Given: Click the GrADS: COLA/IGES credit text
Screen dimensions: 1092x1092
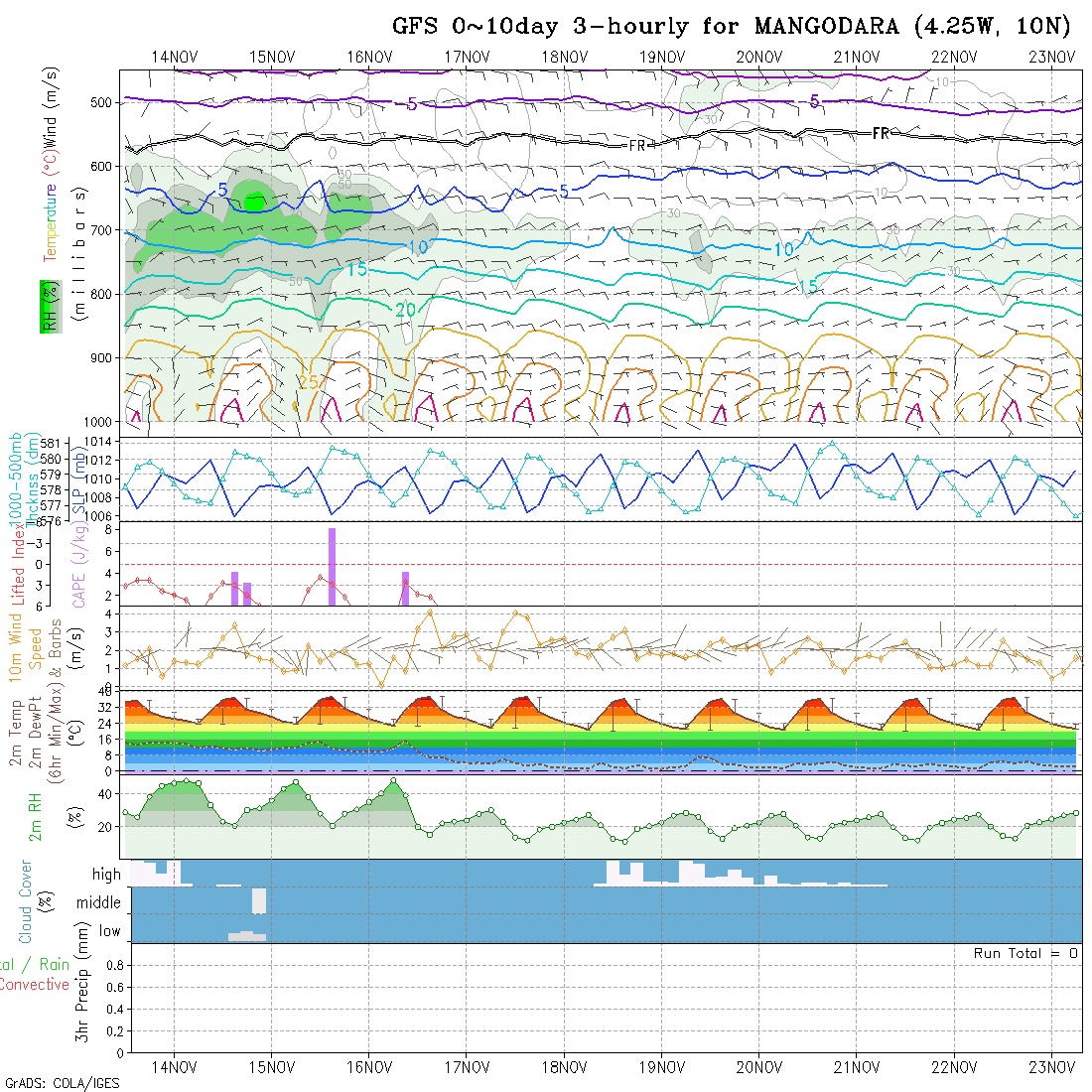Looking at the screenshot, I should coord(62,1083).
